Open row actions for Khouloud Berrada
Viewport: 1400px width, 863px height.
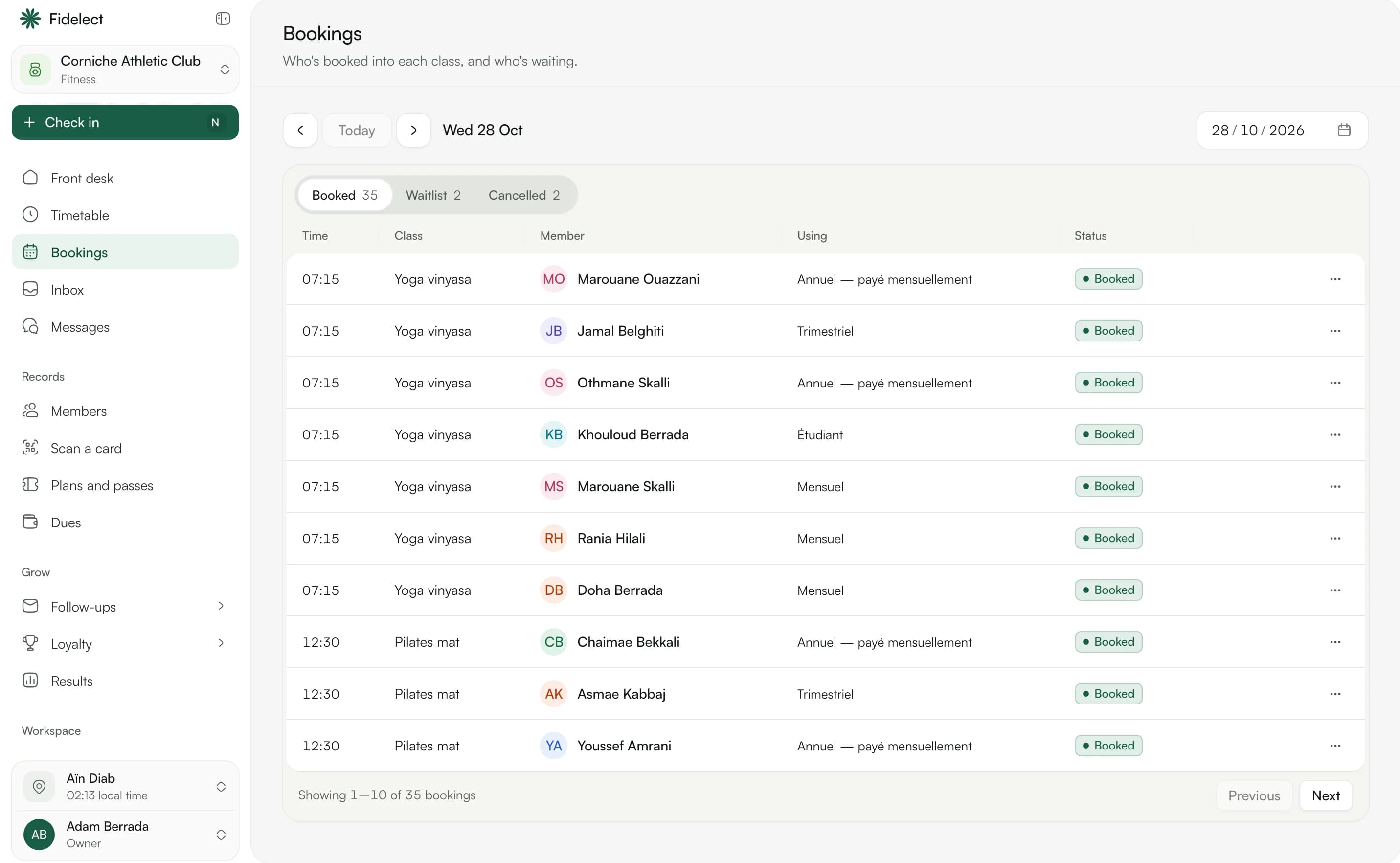[1335, 435]
